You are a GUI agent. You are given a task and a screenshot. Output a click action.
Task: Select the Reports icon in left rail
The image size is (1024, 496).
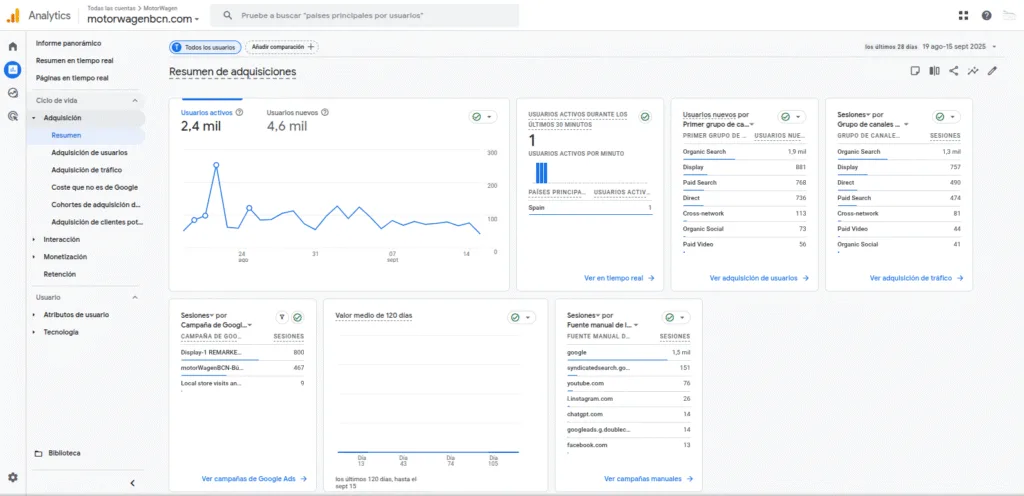click(12, 69)
